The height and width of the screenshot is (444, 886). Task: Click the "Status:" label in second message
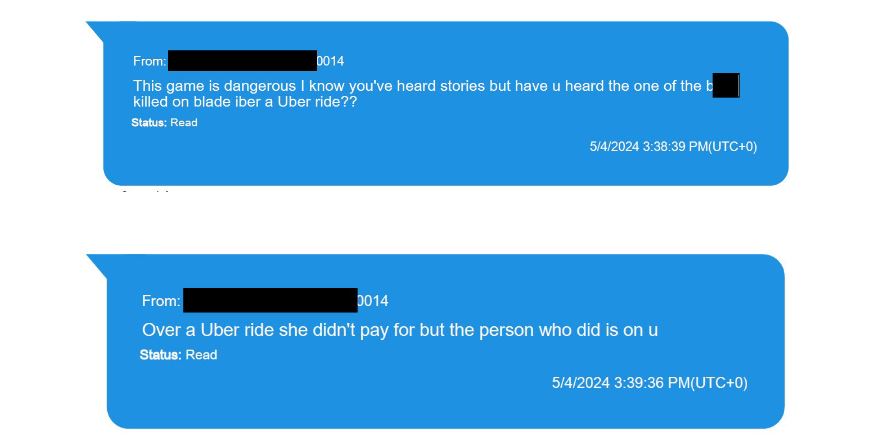(x=160, y=355)
